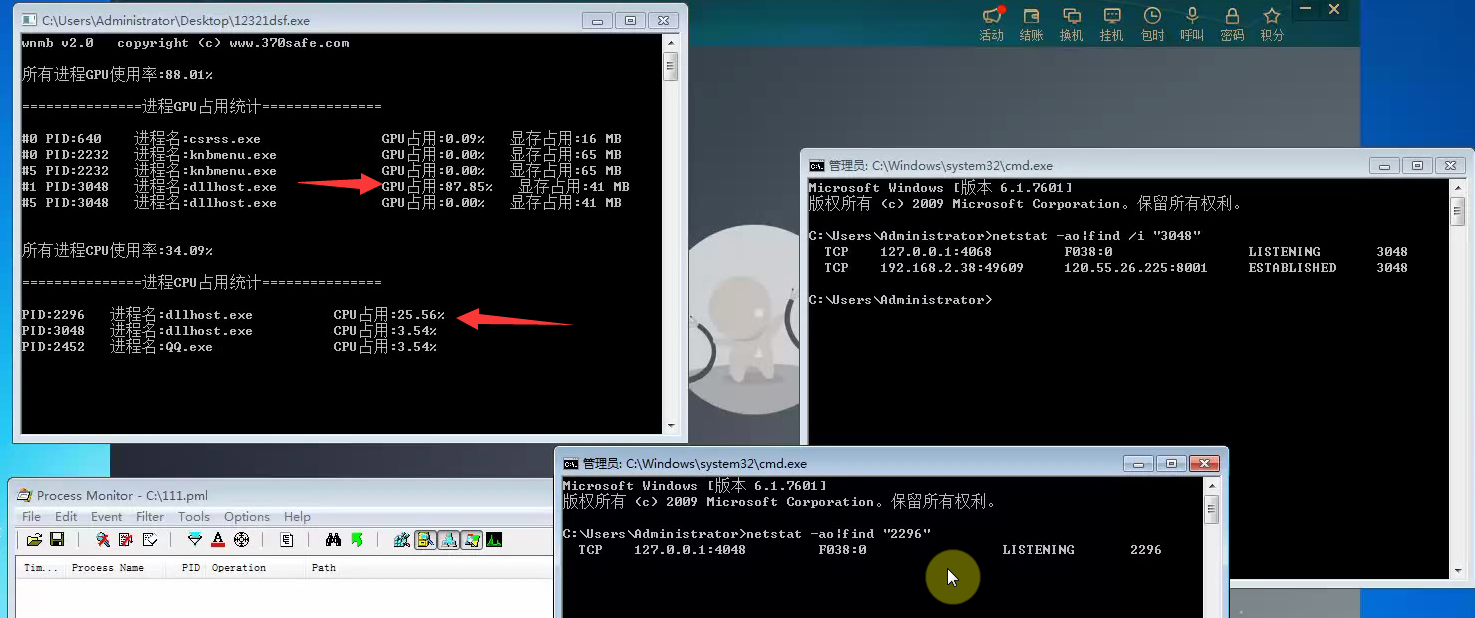The width and height of the screenshot is (1475, 618).
Task: Toggle Show Network Activity
Action: pyautogui.click(x=448, y=540)
